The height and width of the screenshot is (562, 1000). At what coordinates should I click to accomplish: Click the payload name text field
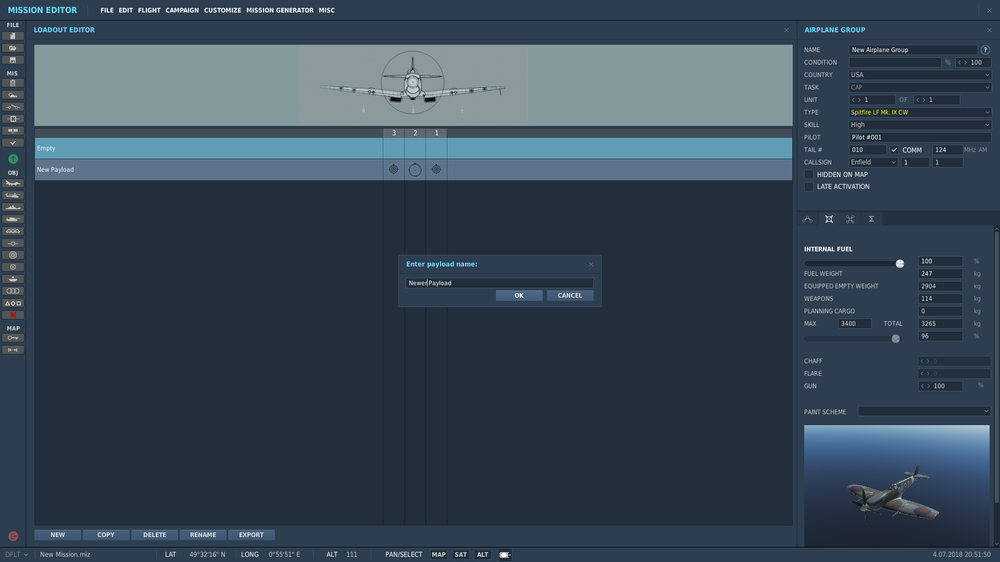tap(499, 283)
